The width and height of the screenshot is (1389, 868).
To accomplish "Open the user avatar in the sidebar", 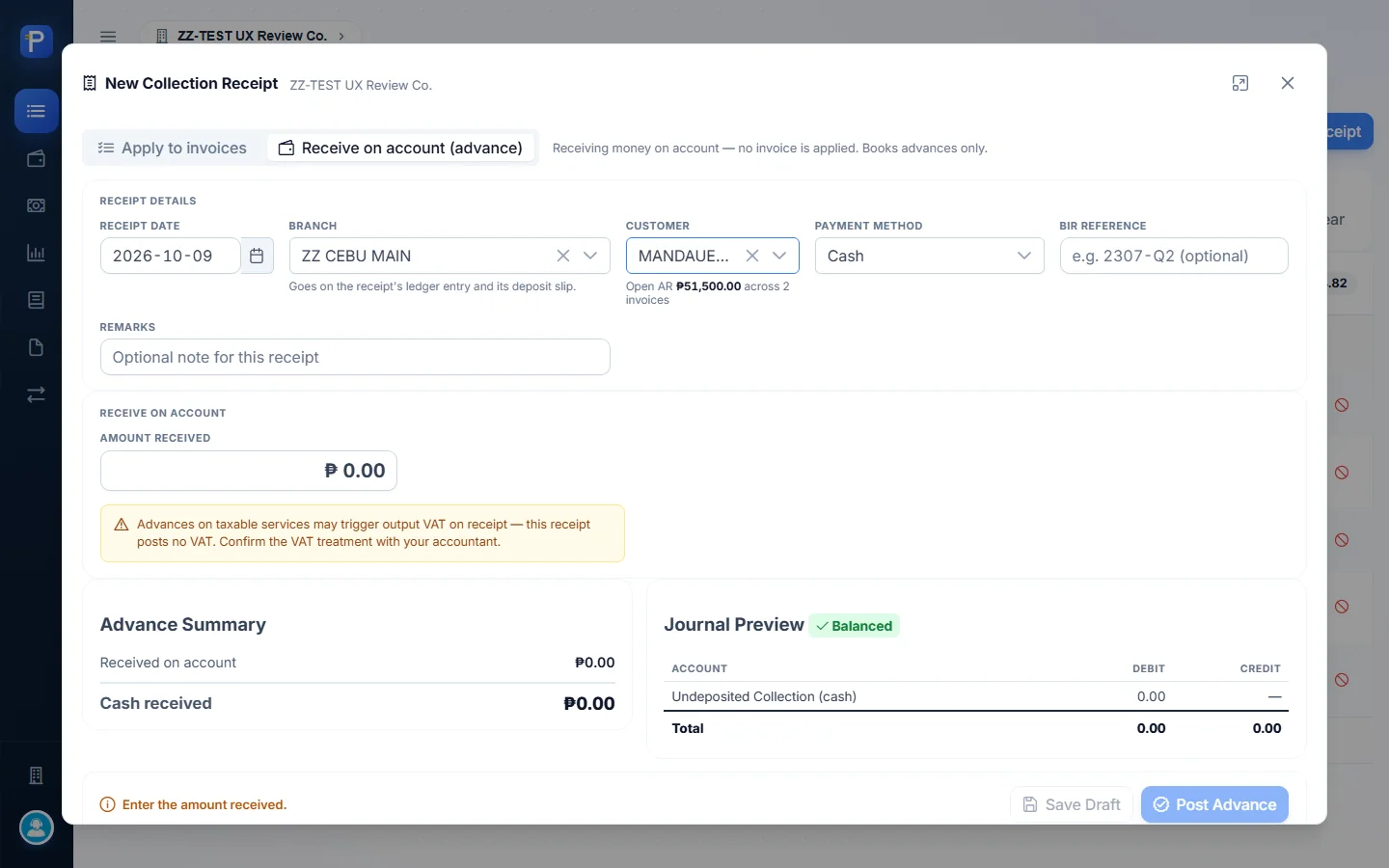I will (37, 827).
